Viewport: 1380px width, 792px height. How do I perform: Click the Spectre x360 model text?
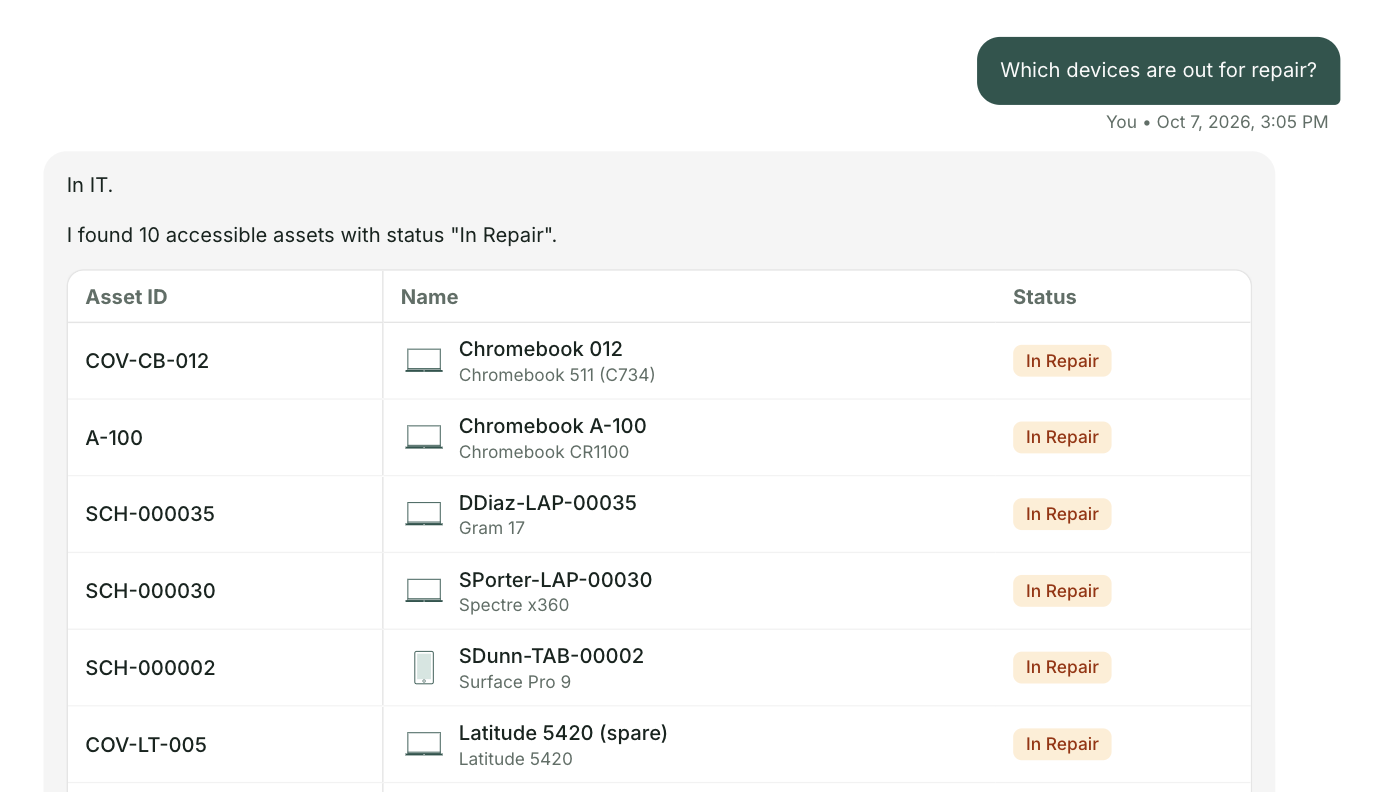coord(514,605)
